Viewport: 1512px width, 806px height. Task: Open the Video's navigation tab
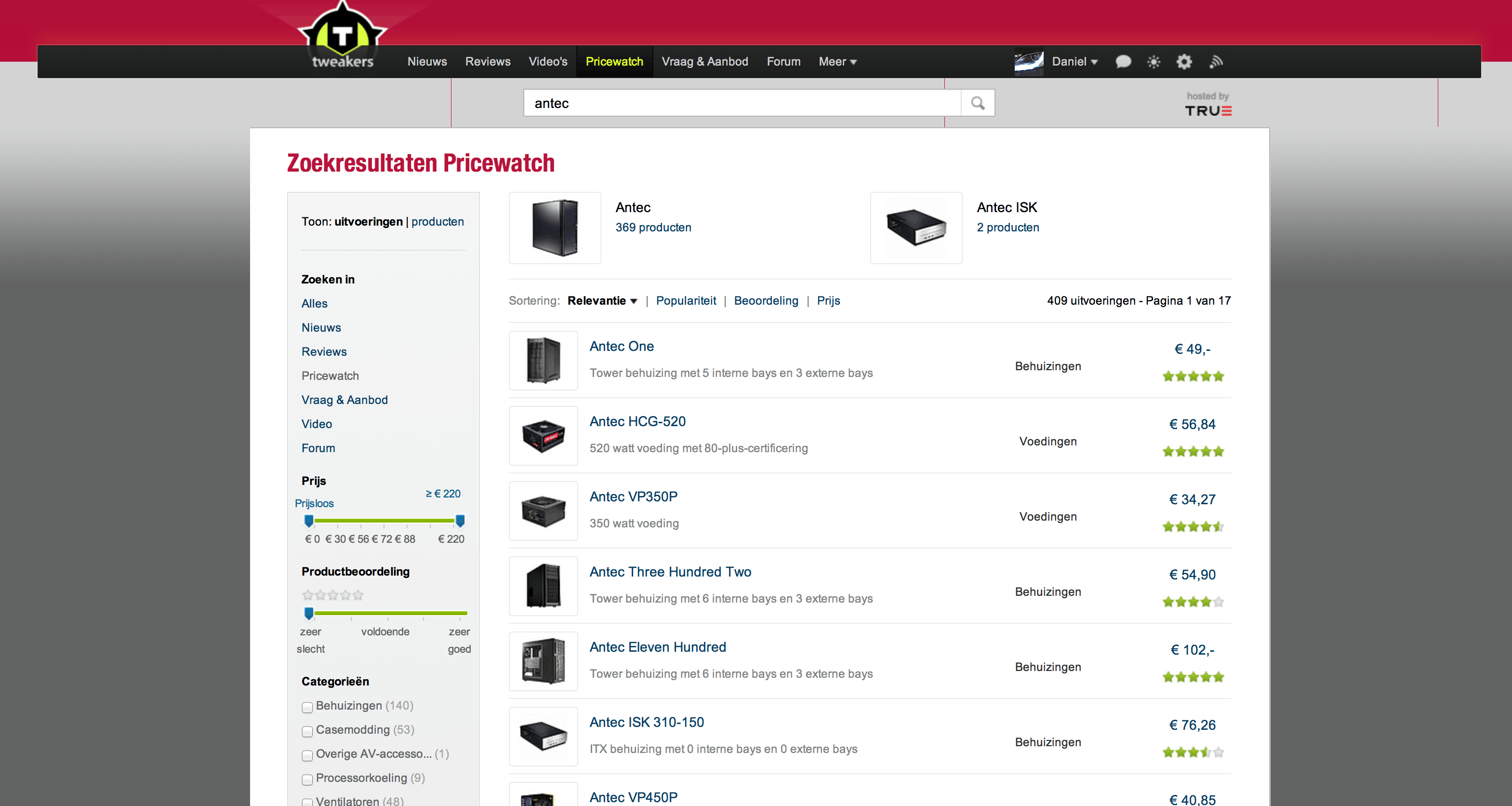point(548,62)
